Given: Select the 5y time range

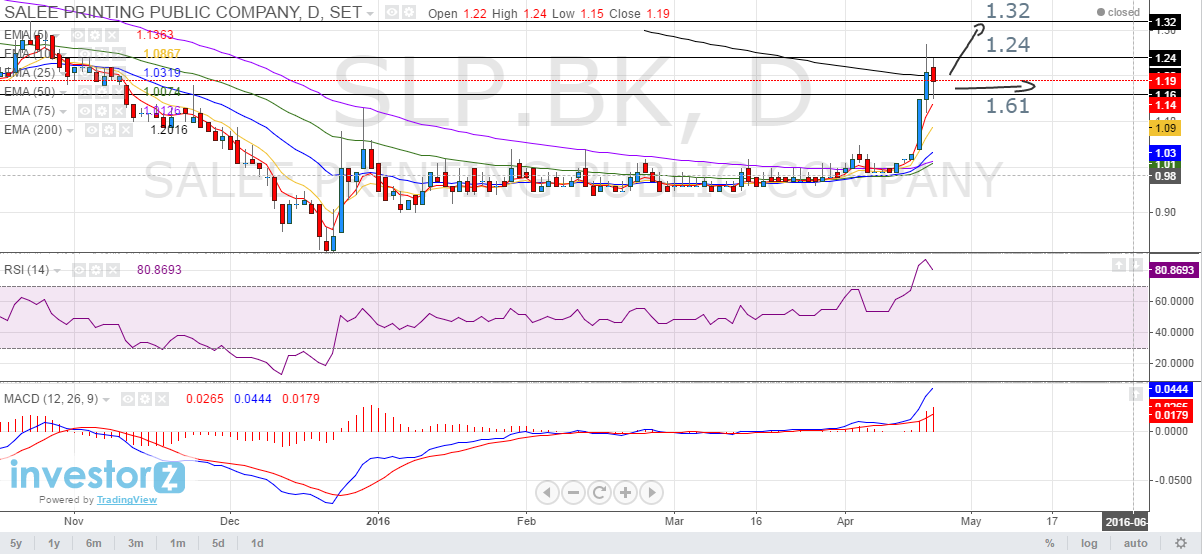Looking at the screenshot, I should (x=16, y=543).
